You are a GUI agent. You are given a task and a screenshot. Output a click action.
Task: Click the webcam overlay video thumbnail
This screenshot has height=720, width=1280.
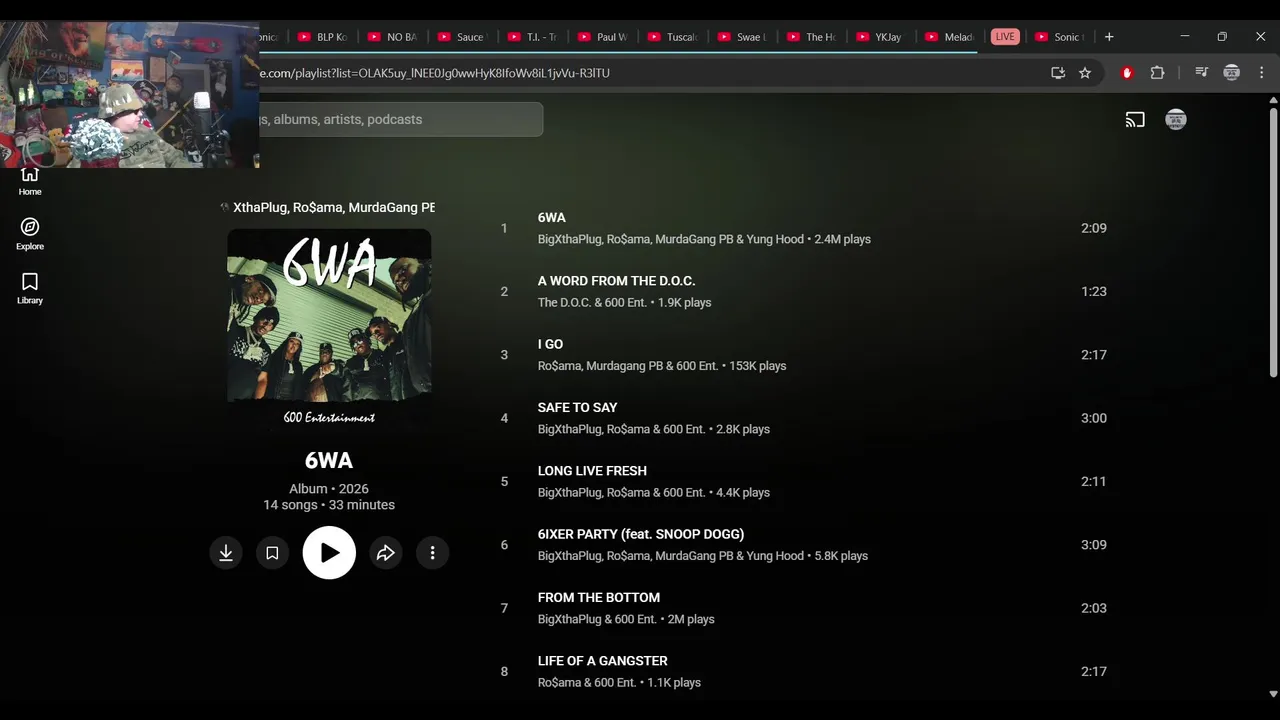pyautogui.click(x=130, y=94)
